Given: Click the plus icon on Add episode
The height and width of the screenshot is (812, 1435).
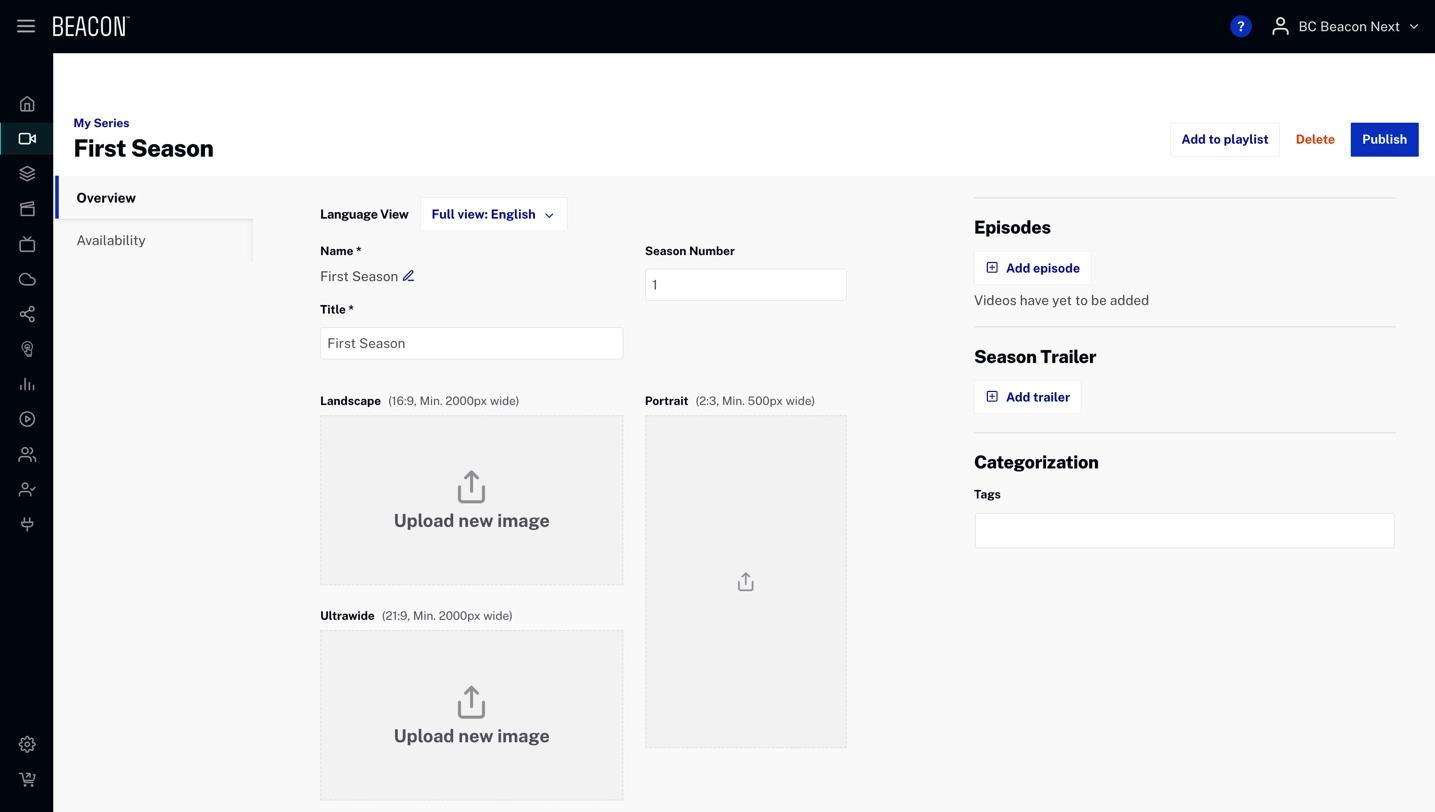Looking at the screenshot, I should [x=992, y=268].
